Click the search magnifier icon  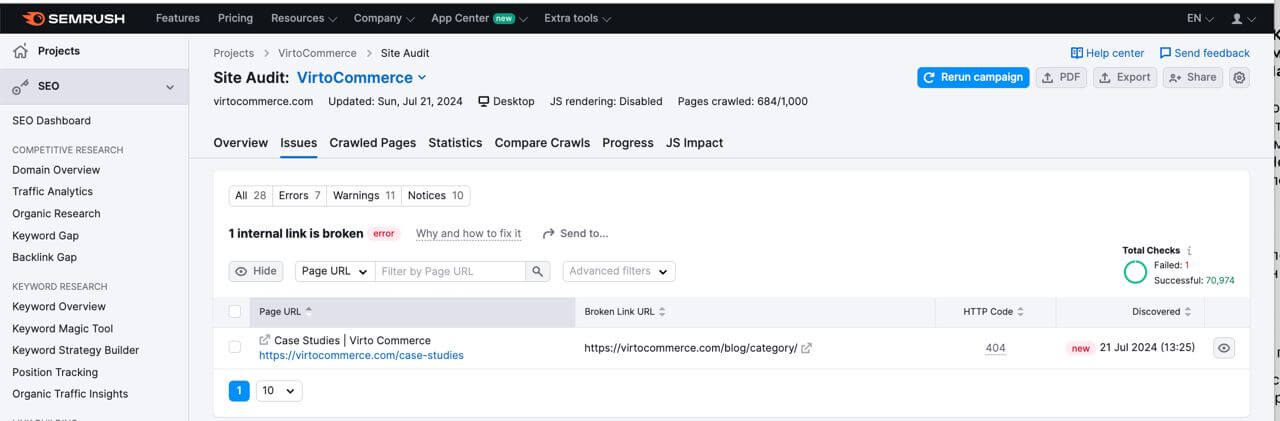point(538,271)
